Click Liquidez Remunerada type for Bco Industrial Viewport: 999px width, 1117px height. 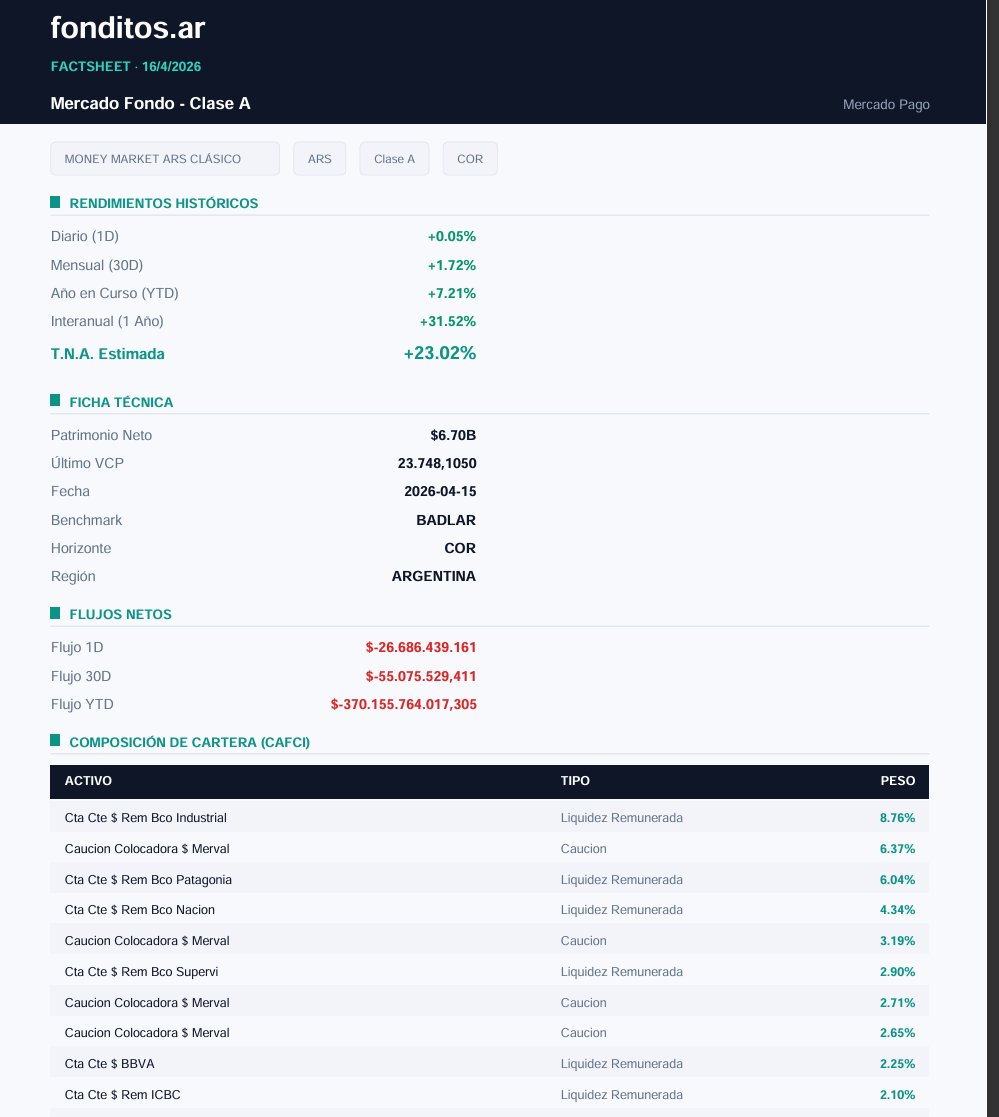point(621,818)
